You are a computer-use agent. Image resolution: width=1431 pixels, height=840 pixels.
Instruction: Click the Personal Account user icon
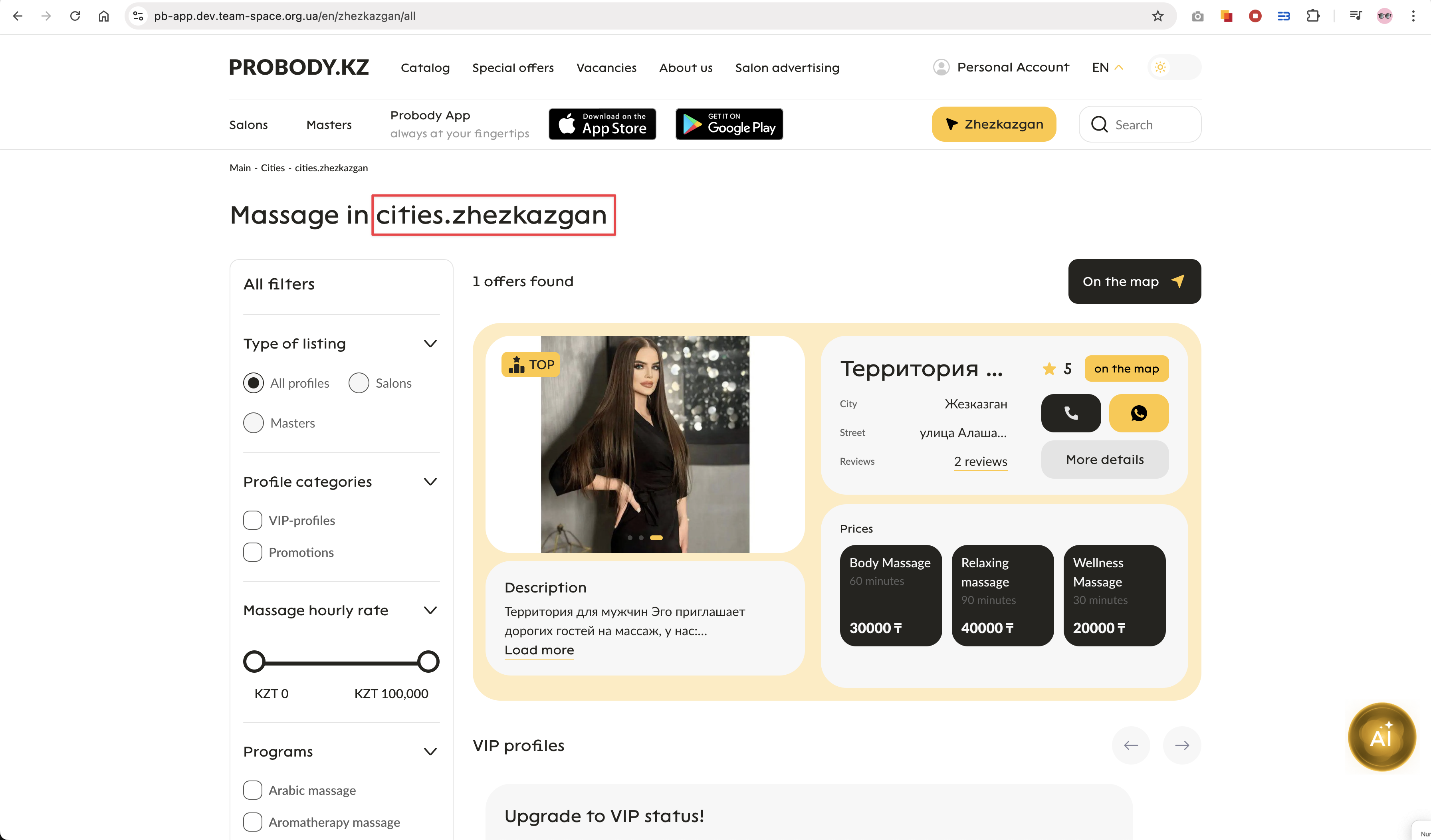click(x=941, y=67)
